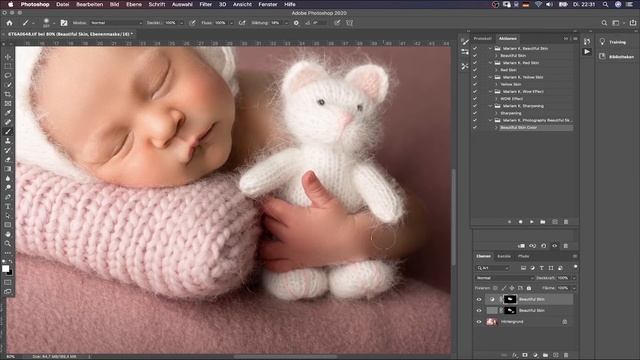640x360 pixels.
Task: Open smoothing options gear icon
Action: (296, 23)
